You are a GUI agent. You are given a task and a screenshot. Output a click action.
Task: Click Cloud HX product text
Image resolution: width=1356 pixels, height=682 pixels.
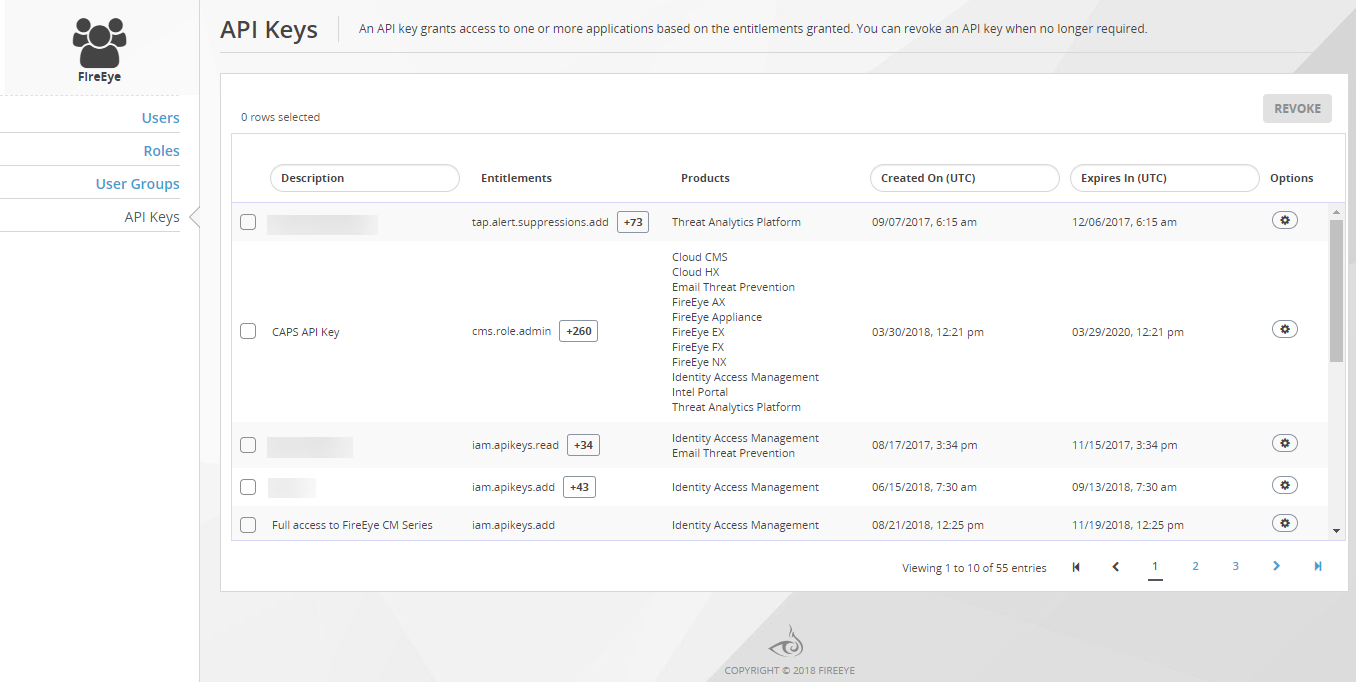[695, 272]
